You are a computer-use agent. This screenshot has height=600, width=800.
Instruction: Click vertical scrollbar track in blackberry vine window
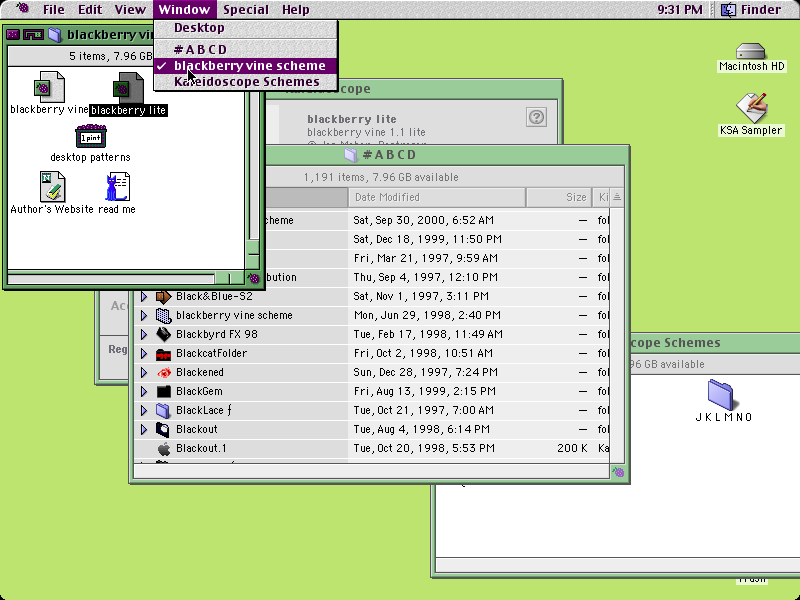[x=254, y=163]
